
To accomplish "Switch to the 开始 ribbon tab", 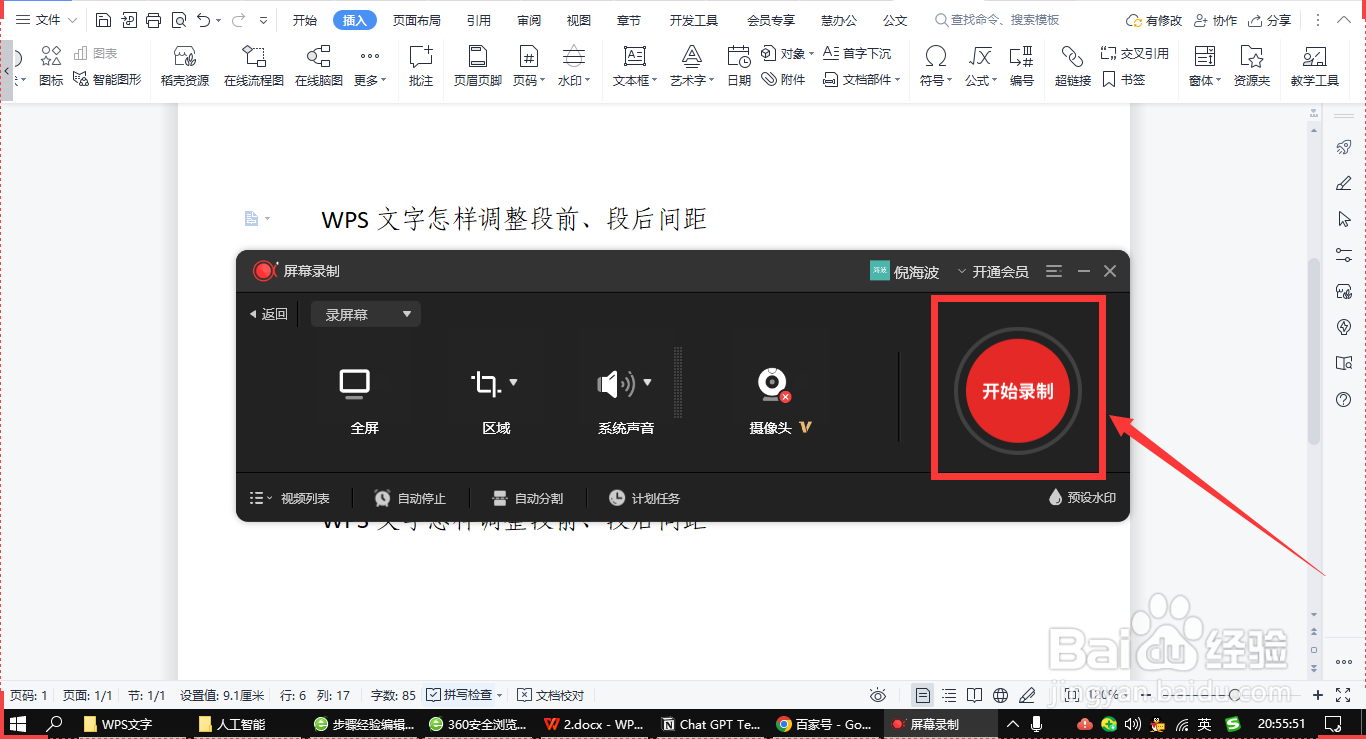I will [x=305, y=20].
